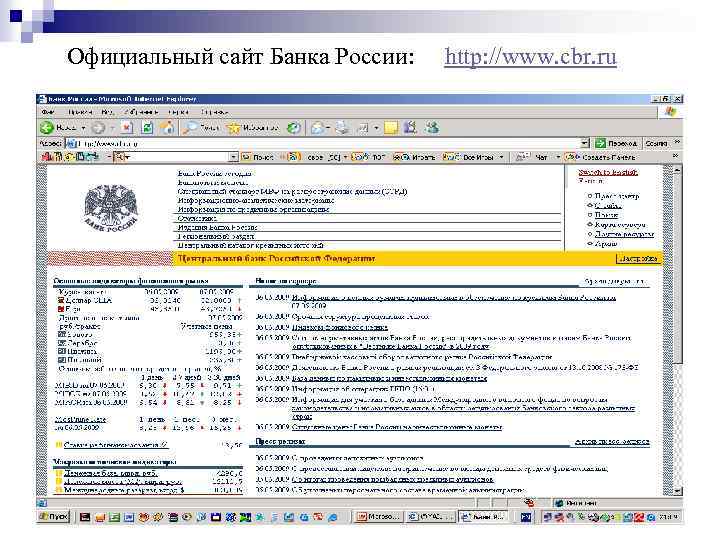720x540 pixels.
Task: Open Информация по кредитным организациям link
Action: tap(253, 209)
